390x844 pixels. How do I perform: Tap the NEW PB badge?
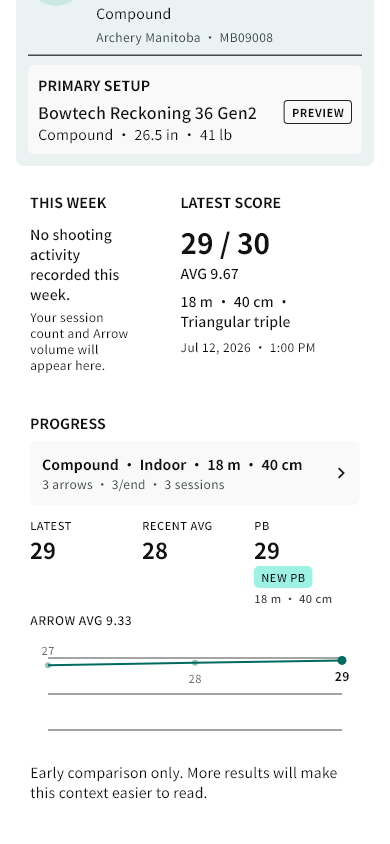[283, 578]
